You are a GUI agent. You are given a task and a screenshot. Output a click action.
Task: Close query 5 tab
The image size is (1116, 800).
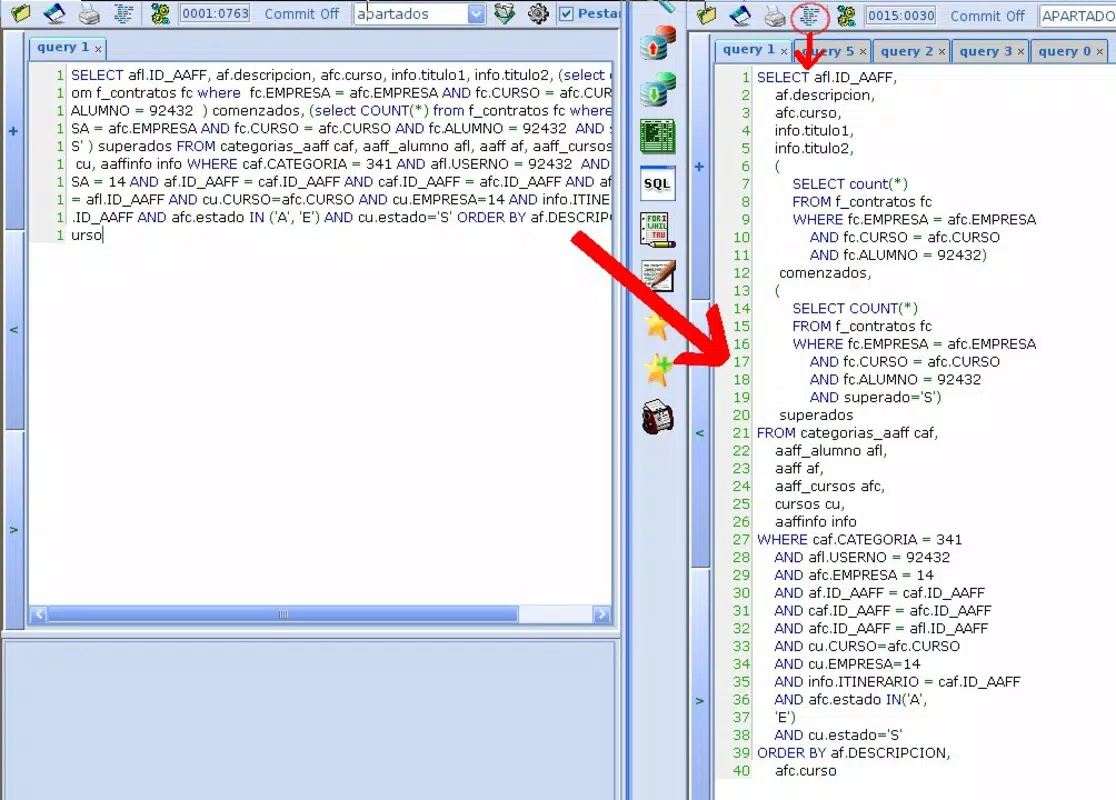pyautogui.click(x=863, y=52)
